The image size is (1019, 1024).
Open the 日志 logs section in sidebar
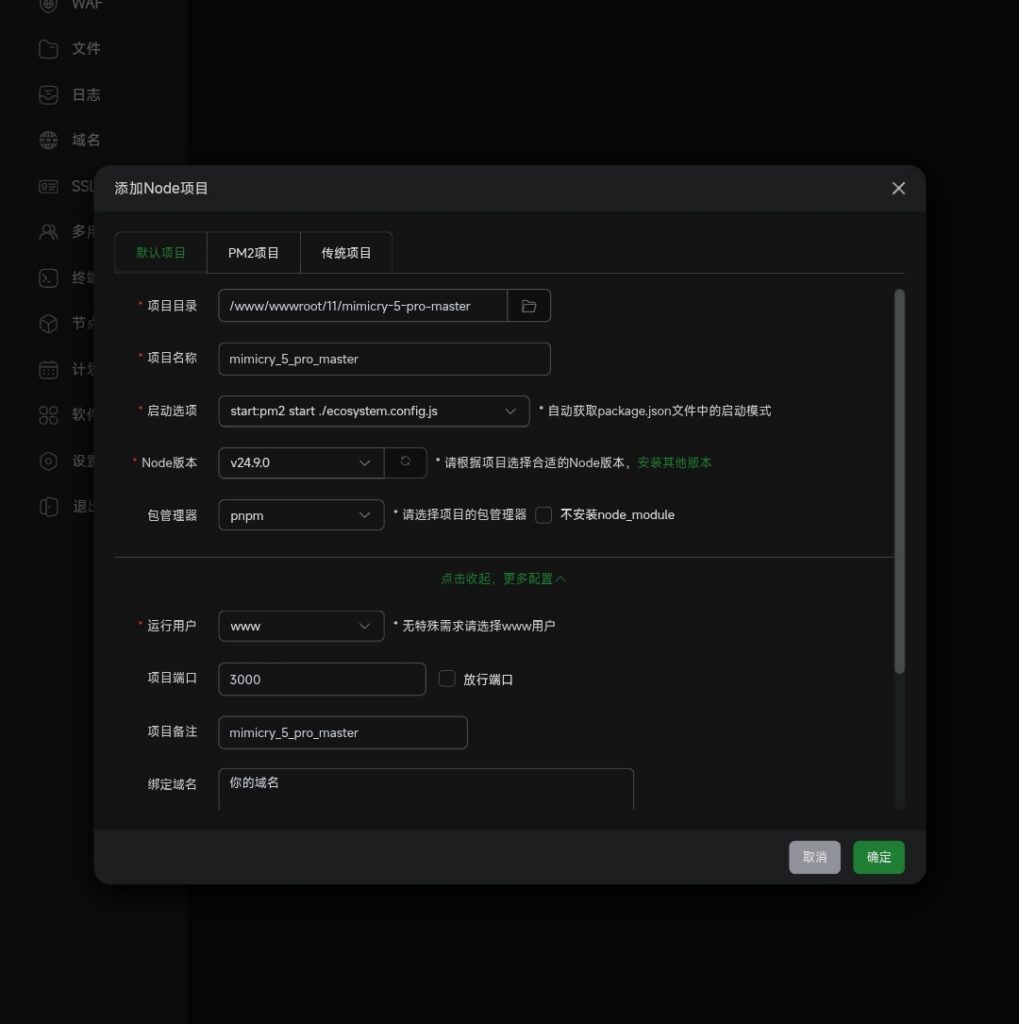pos(85,94)
